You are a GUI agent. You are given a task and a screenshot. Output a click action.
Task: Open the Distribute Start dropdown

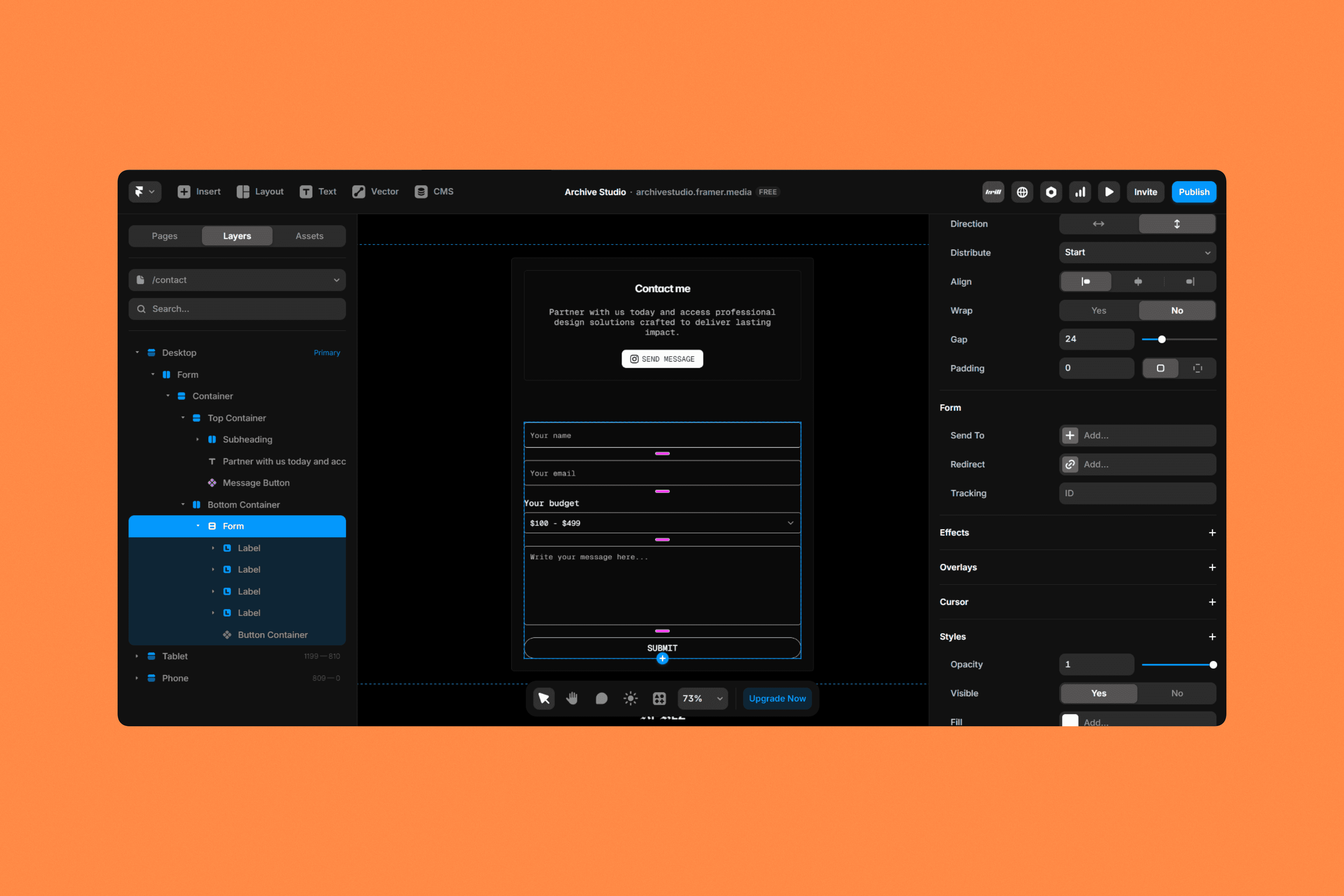click(1136, 253)
